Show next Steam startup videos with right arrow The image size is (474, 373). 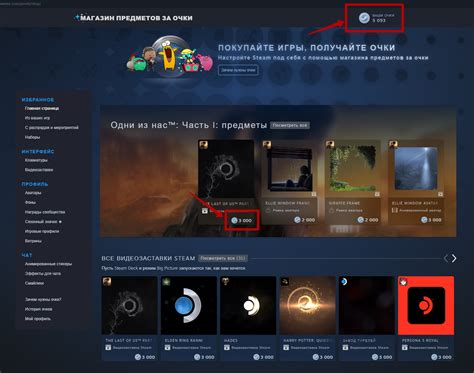coord(454,258)
